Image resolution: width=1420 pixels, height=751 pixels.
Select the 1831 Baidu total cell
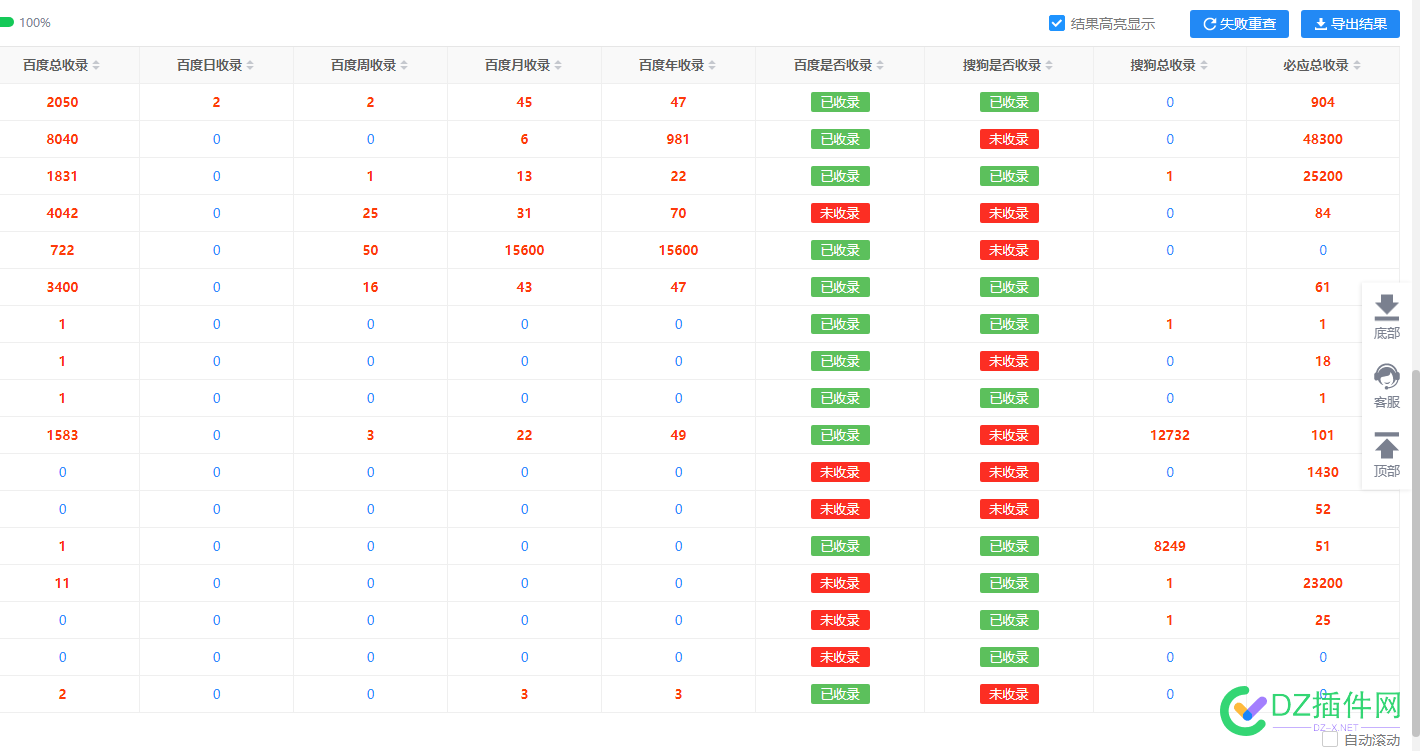(62, 176)
